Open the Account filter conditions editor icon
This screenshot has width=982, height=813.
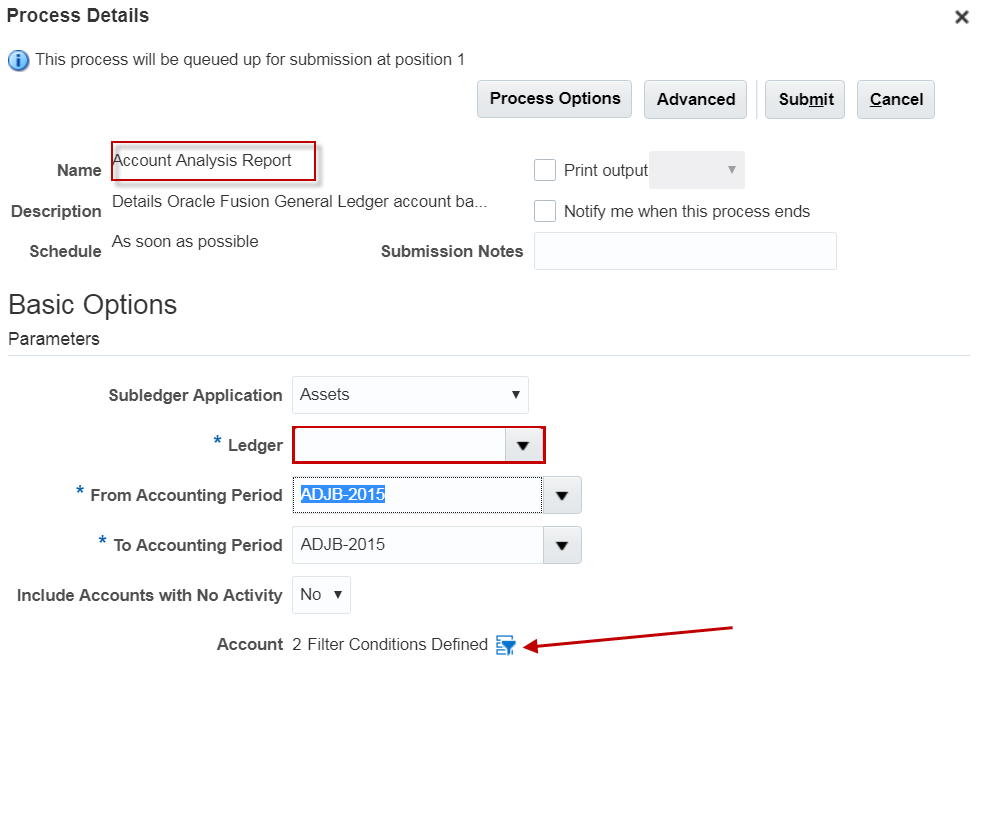[505, 645]
